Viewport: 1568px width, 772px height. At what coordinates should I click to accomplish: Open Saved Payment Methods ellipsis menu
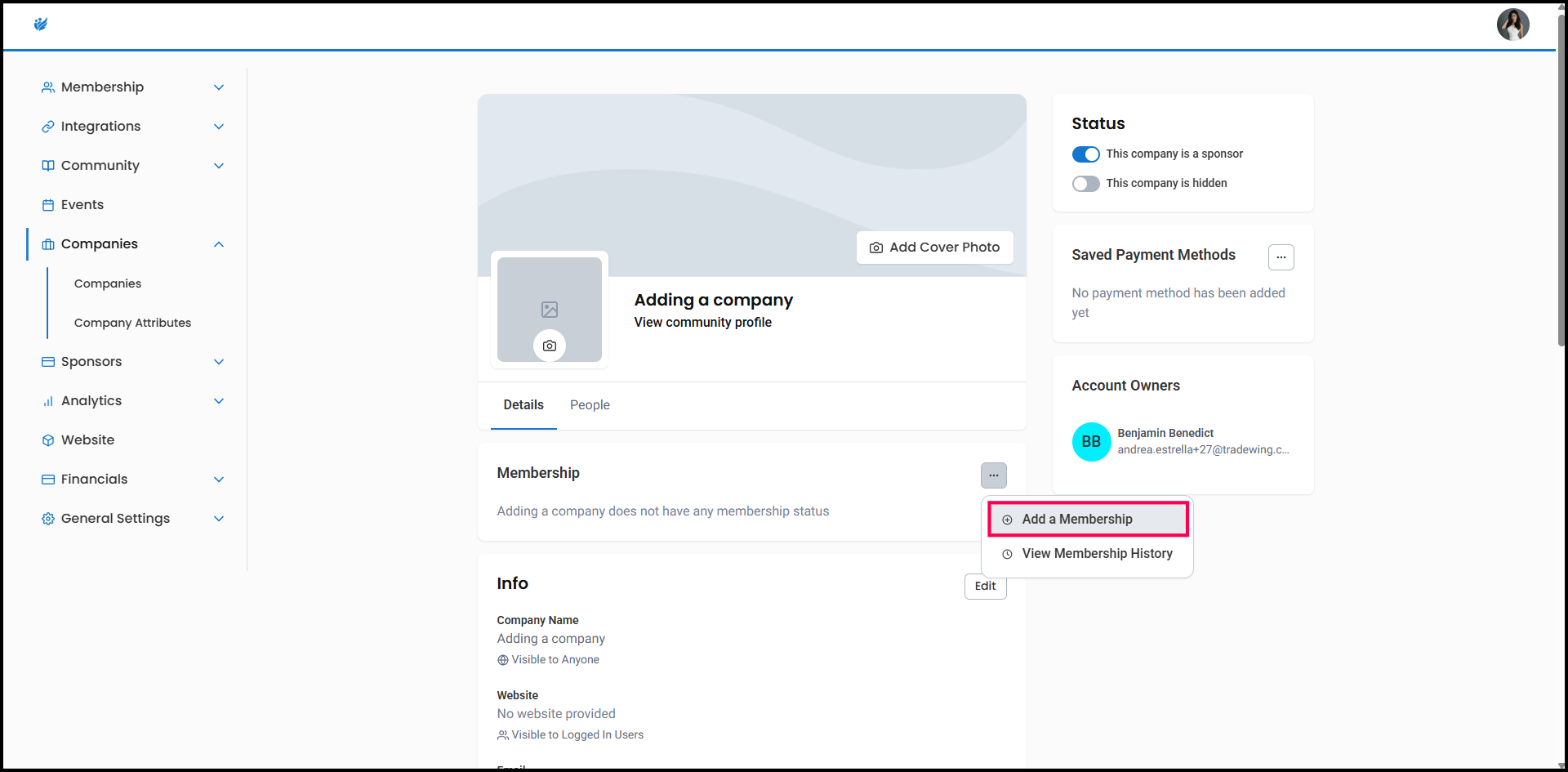pyautogui.click(x=1281, y=257)
